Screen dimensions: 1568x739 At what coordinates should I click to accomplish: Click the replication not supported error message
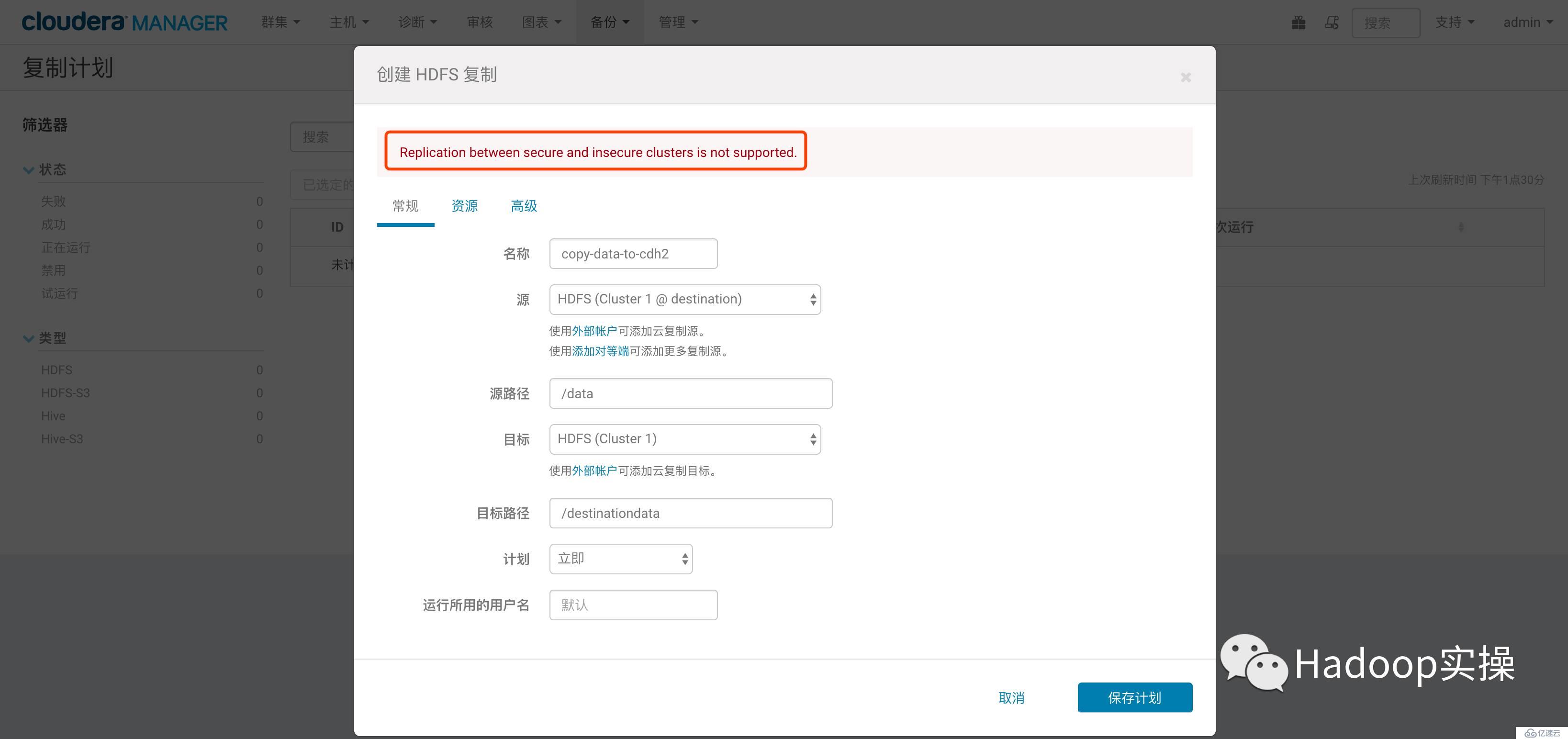click(x=598, y=152)
